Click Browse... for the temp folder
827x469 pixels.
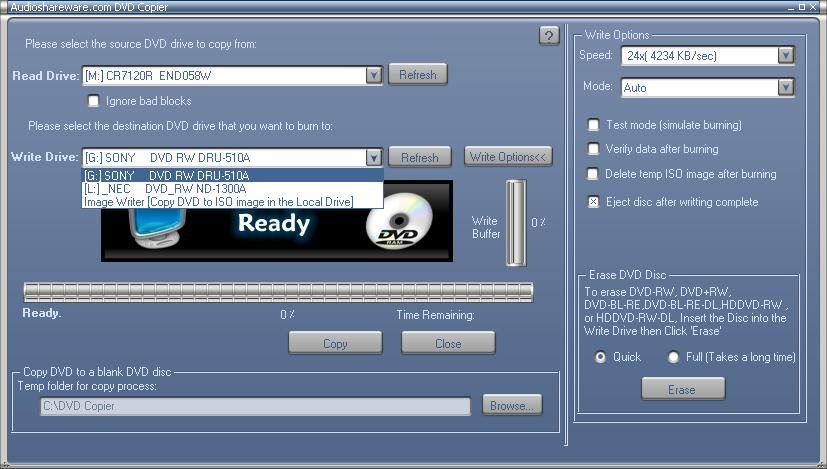coord(512,405)
